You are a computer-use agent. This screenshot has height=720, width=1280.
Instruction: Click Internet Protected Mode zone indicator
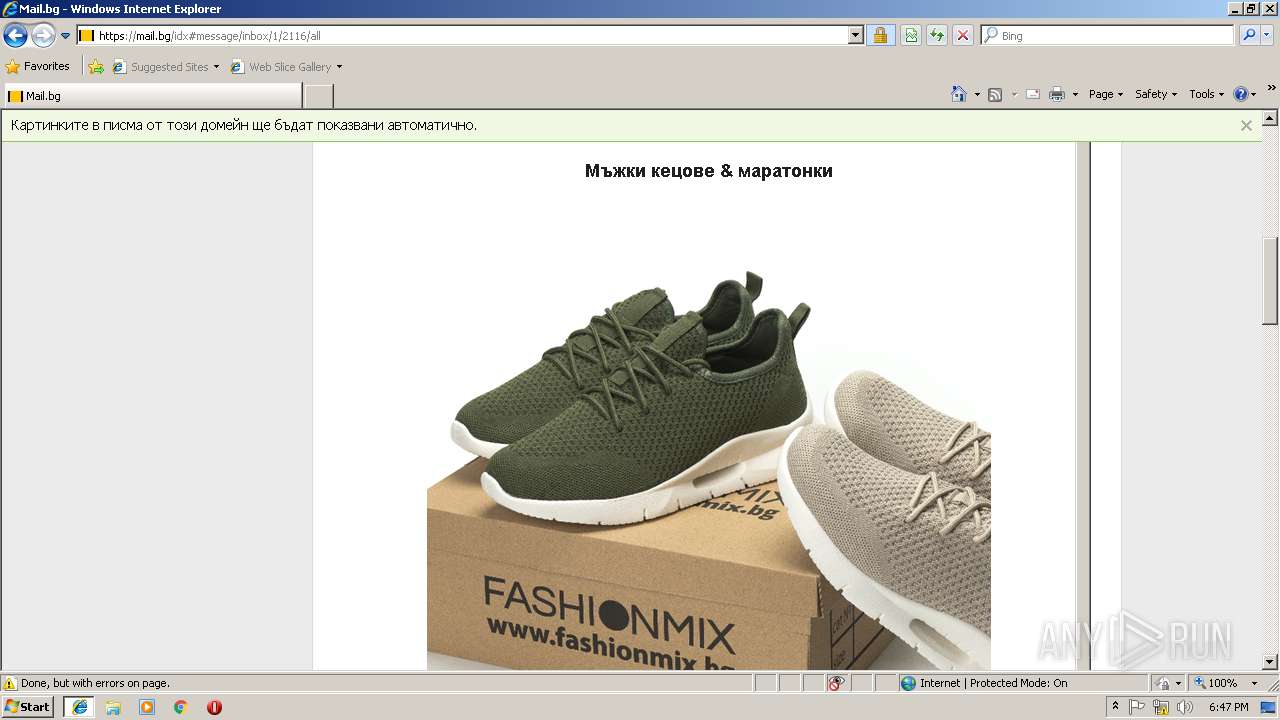[x=983, y=683]
